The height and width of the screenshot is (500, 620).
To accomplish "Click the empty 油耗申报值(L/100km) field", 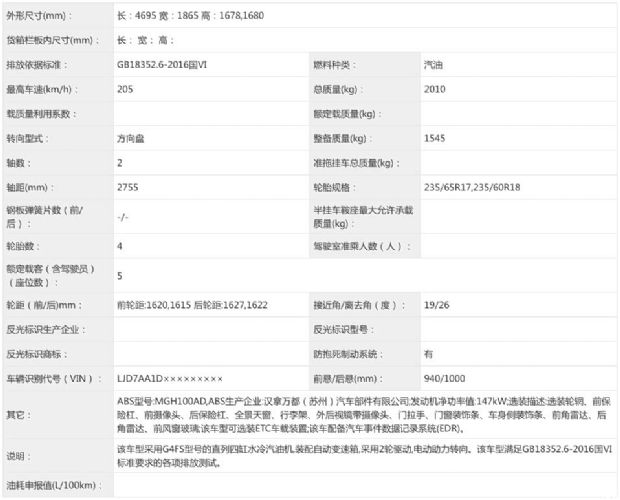I will coord(360,486).
